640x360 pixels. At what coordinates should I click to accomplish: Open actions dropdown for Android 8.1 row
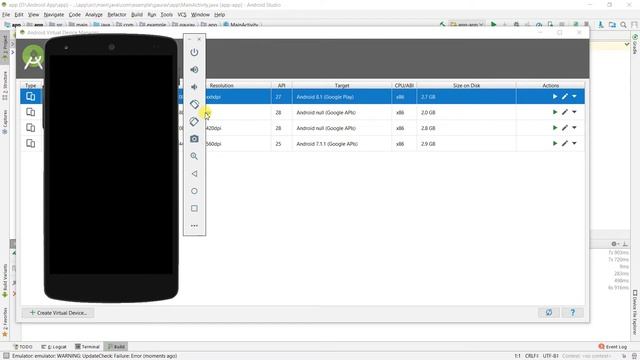click(574, 97)
